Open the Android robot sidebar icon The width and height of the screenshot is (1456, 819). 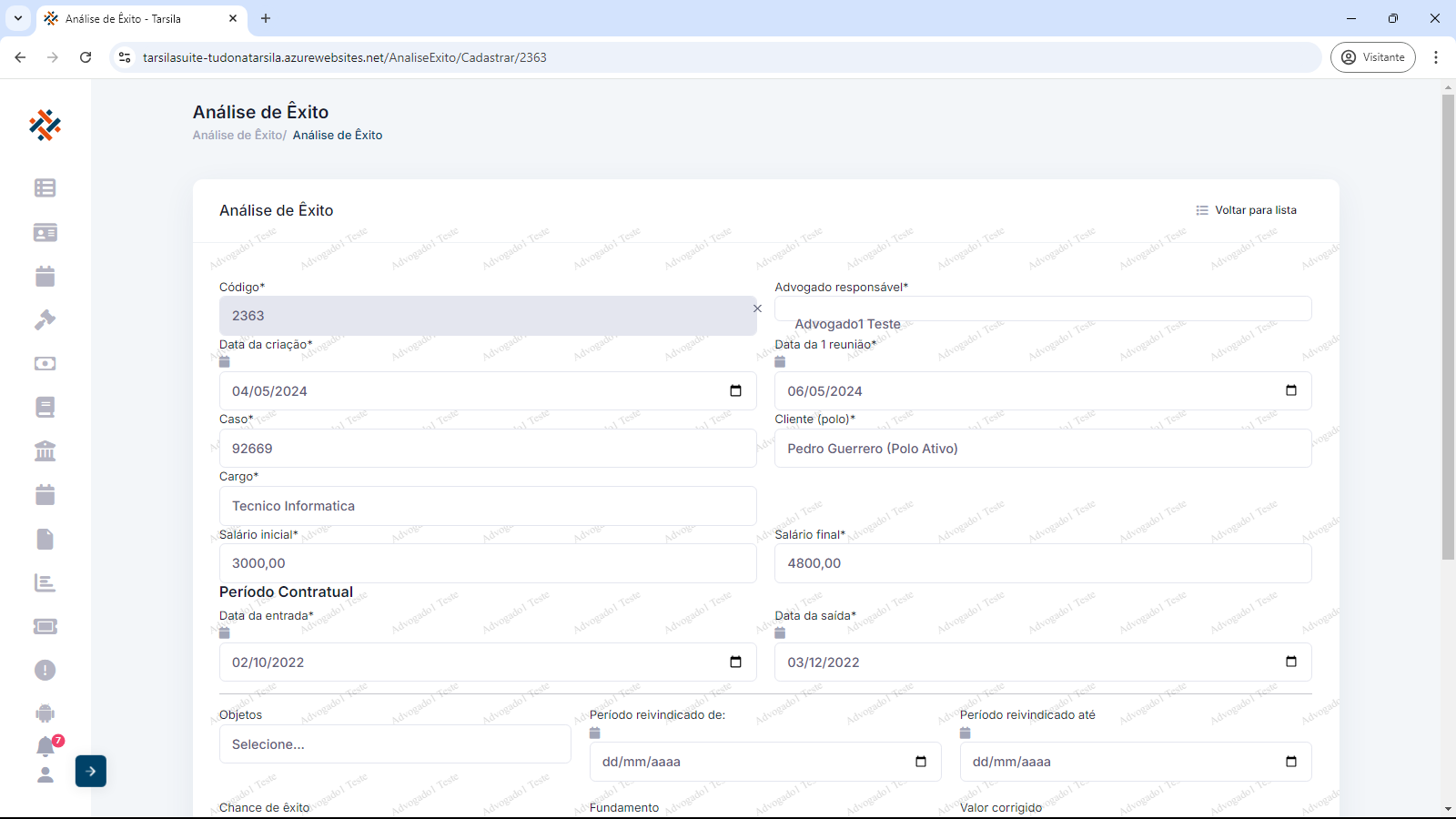[45, 713]
